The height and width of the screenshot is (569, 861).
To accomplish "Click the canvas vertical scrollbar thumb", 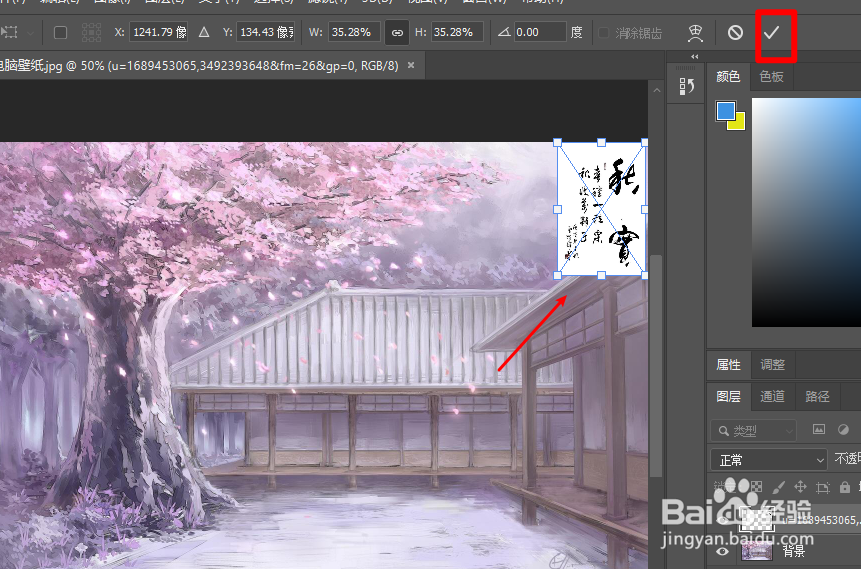I will 657,365.
